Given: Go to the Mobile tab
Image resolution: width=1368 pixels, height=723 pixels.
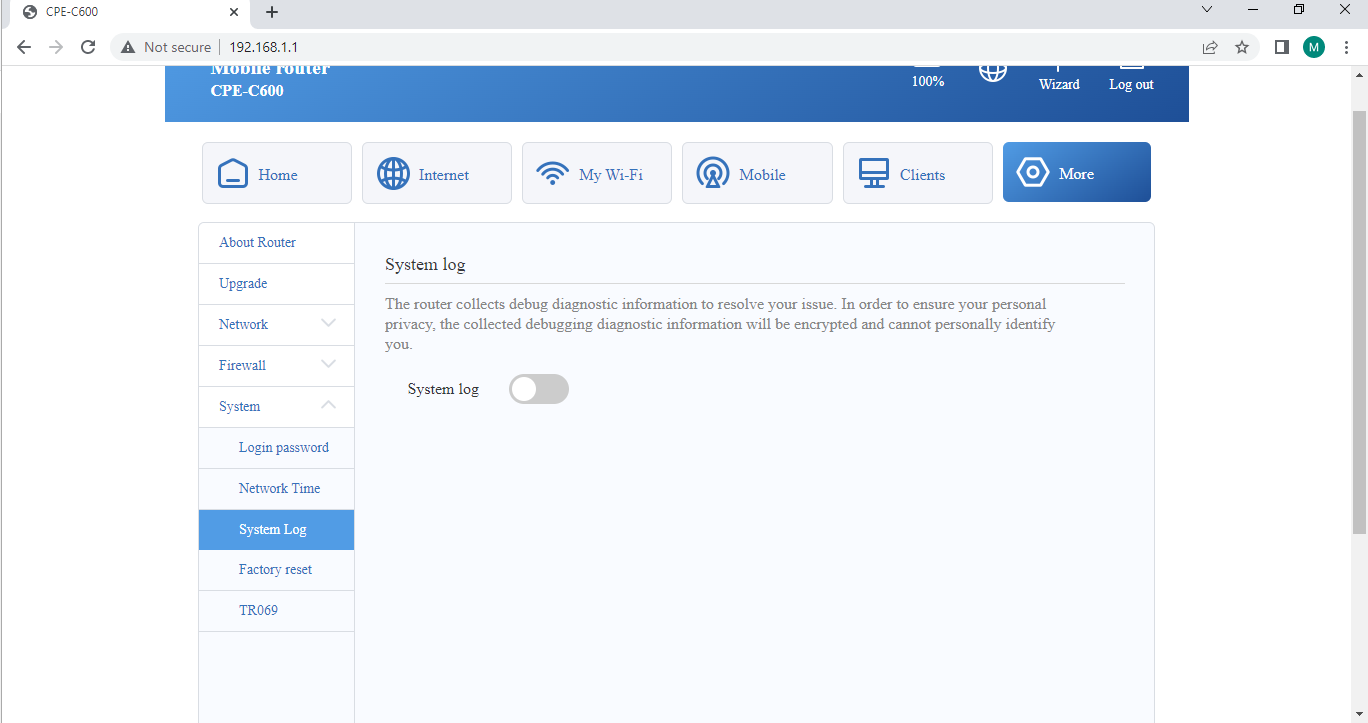Looking at the screenshot, I should (757, 173).
